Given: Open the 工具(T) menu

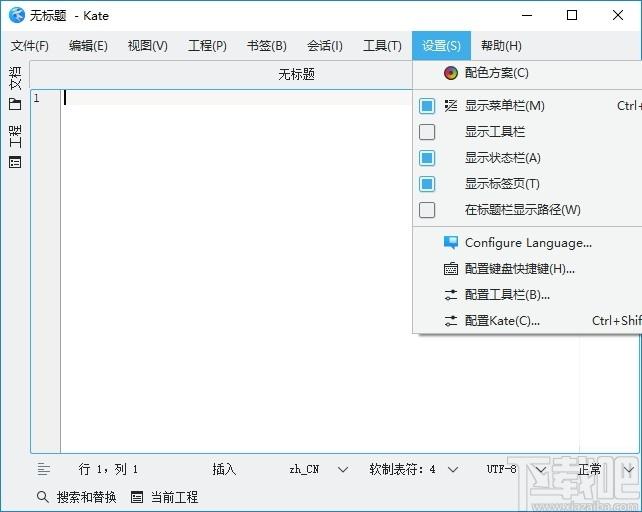Looking at the screenshot, I should (x=382, y=45).
